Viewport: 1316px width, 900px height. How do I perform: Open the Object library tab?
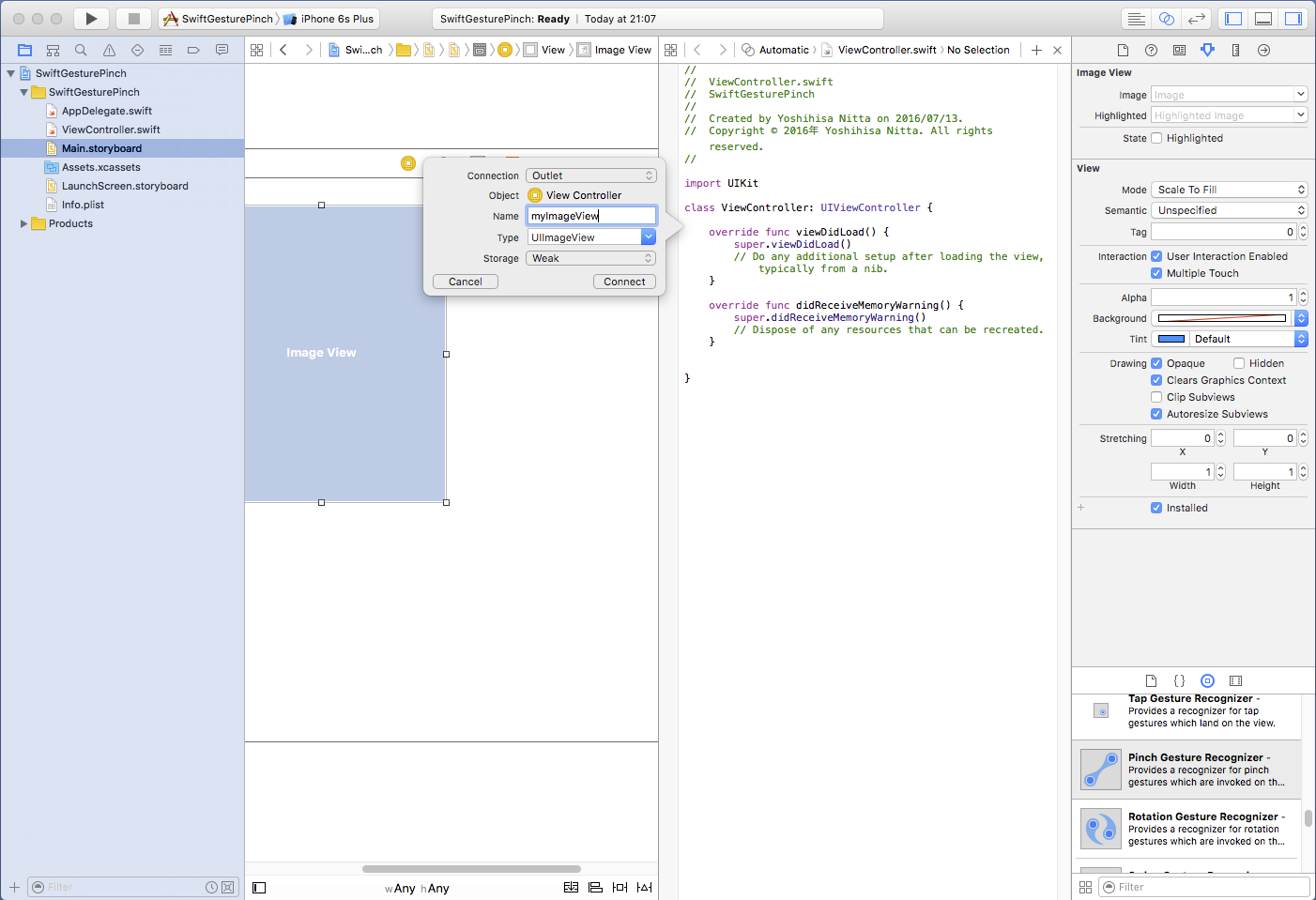click(1207, 680)
